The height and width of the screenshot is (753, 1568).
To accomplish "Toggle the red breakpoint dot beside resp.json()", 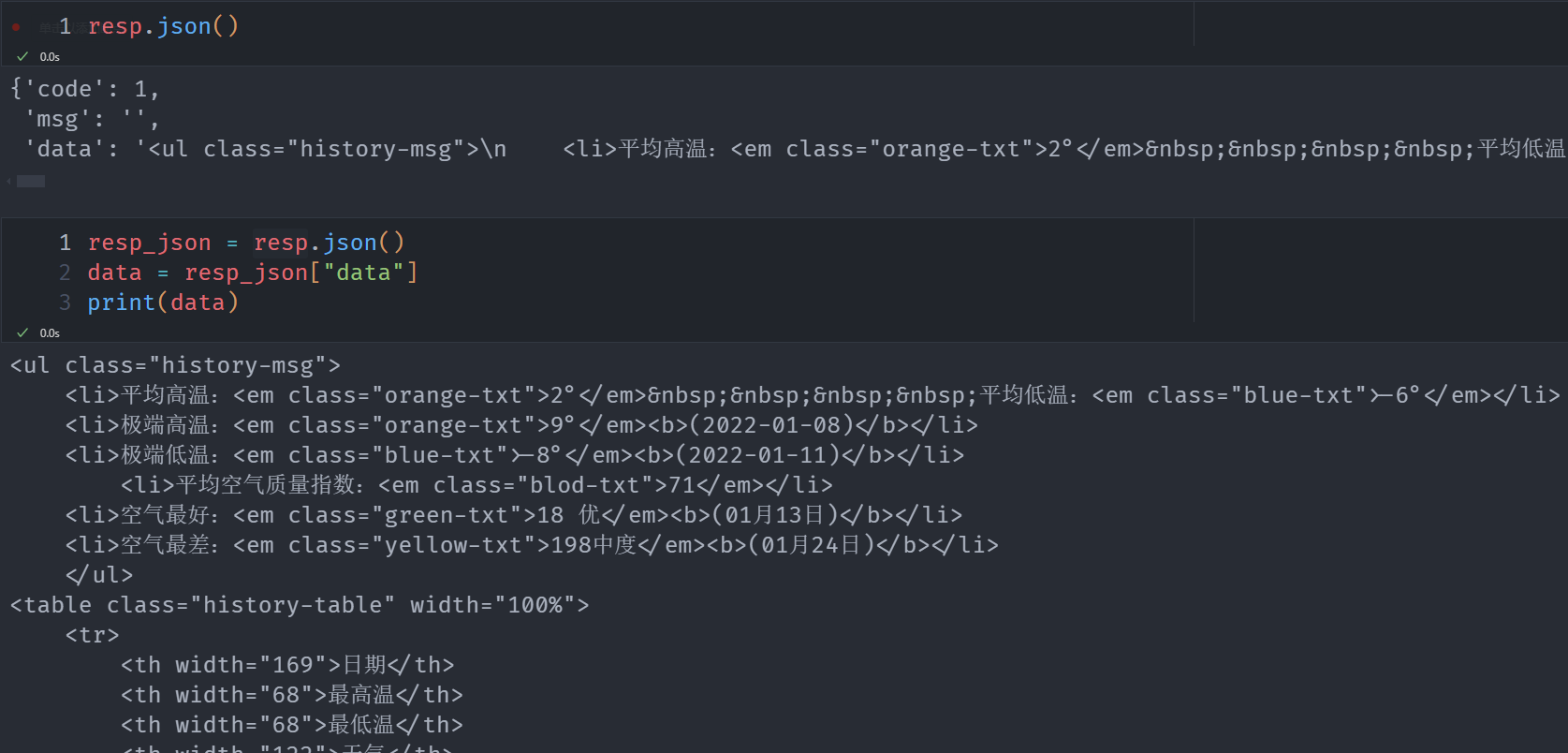I will click(x=16, y=27).
